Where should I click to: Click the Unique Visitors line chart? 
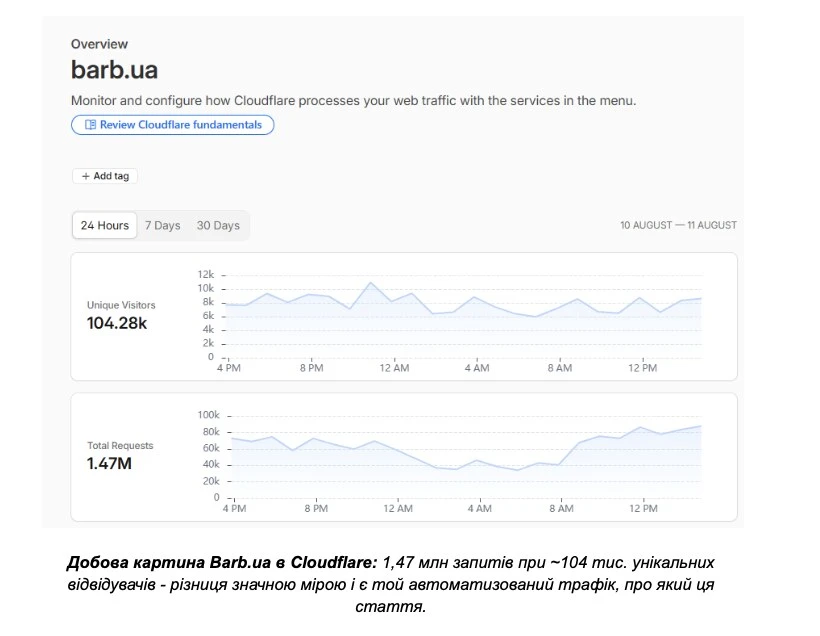pyautogui.click(x=462, y=319)
